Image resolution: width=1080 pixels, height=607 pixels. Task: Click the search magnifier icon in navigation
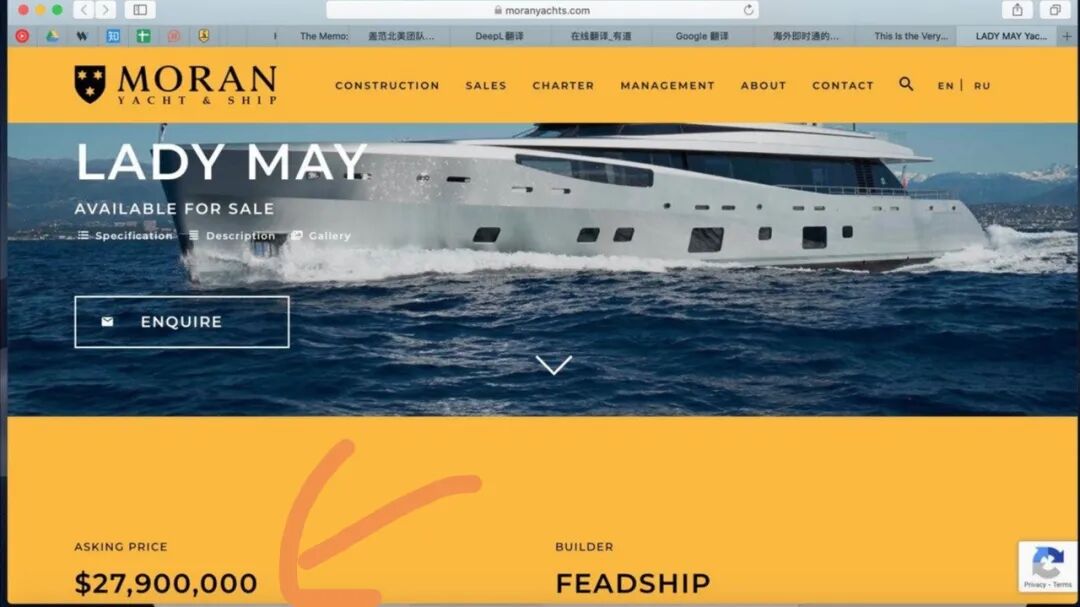(906, 84)
